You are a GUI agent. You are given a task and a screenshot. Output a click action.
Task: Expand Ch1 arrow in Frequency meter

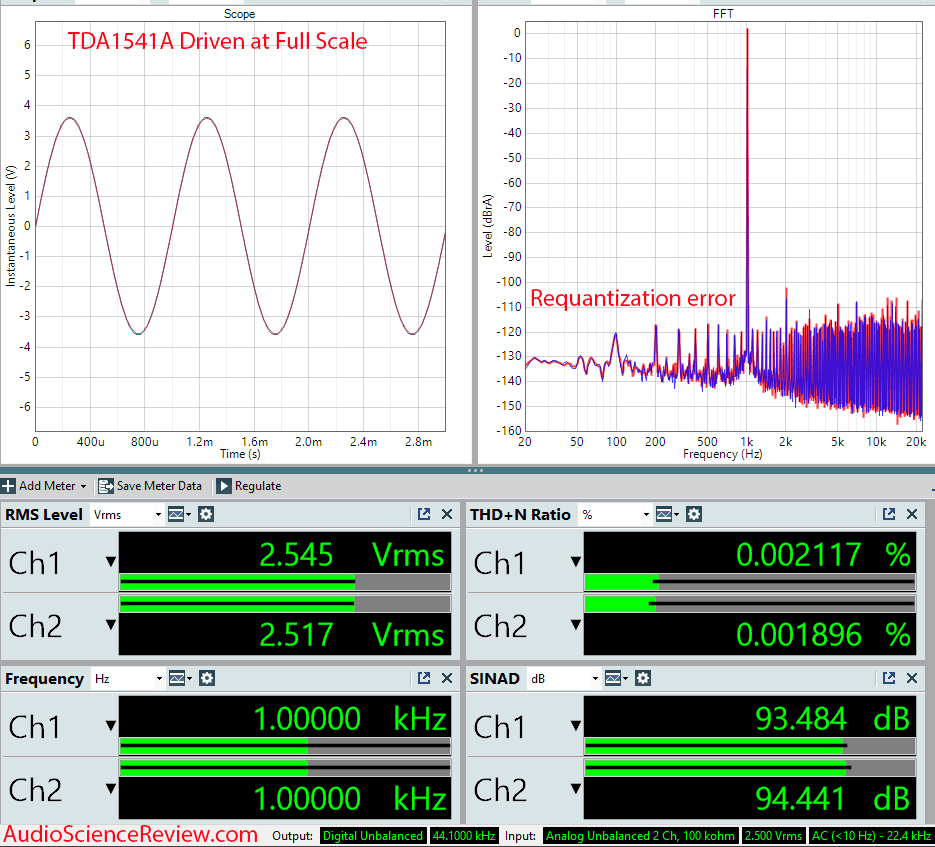[x=110, y=725]
